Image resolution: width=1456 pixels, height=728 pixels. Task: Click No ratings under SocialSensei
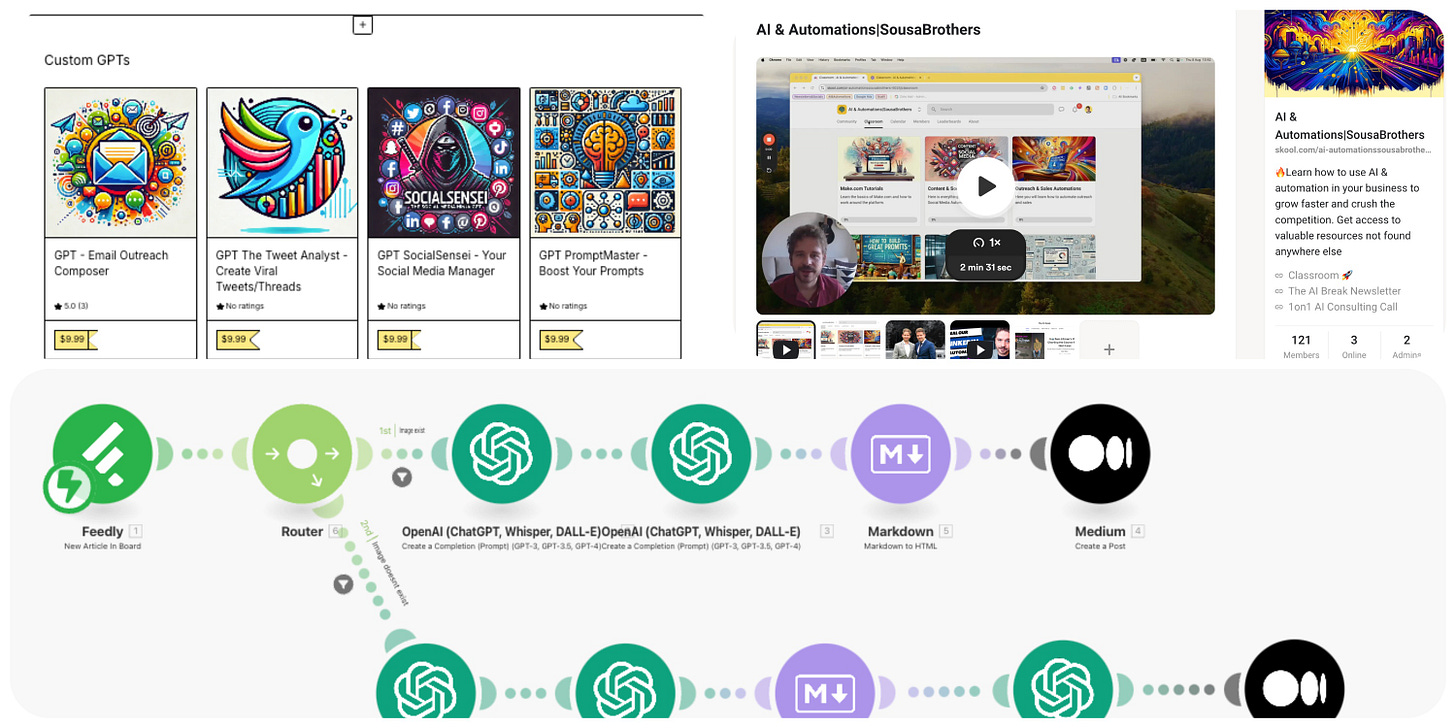[x=401, y=306]
